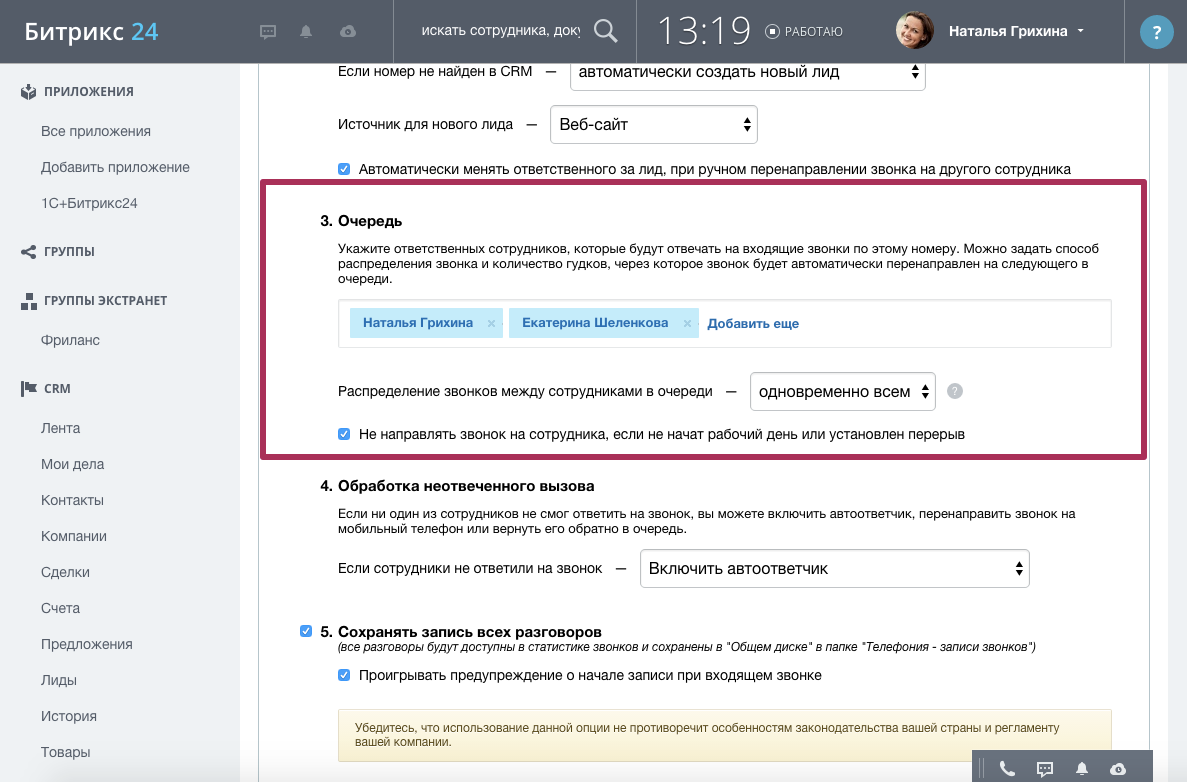Show hint for call distribution setting

pos(955,391)
